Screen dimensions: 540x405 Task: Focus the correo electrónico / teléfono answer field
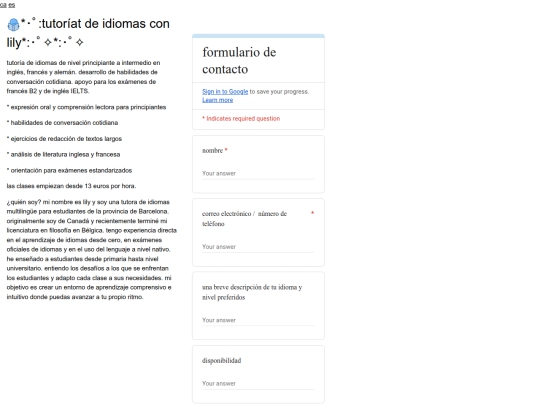coord(258,247)
